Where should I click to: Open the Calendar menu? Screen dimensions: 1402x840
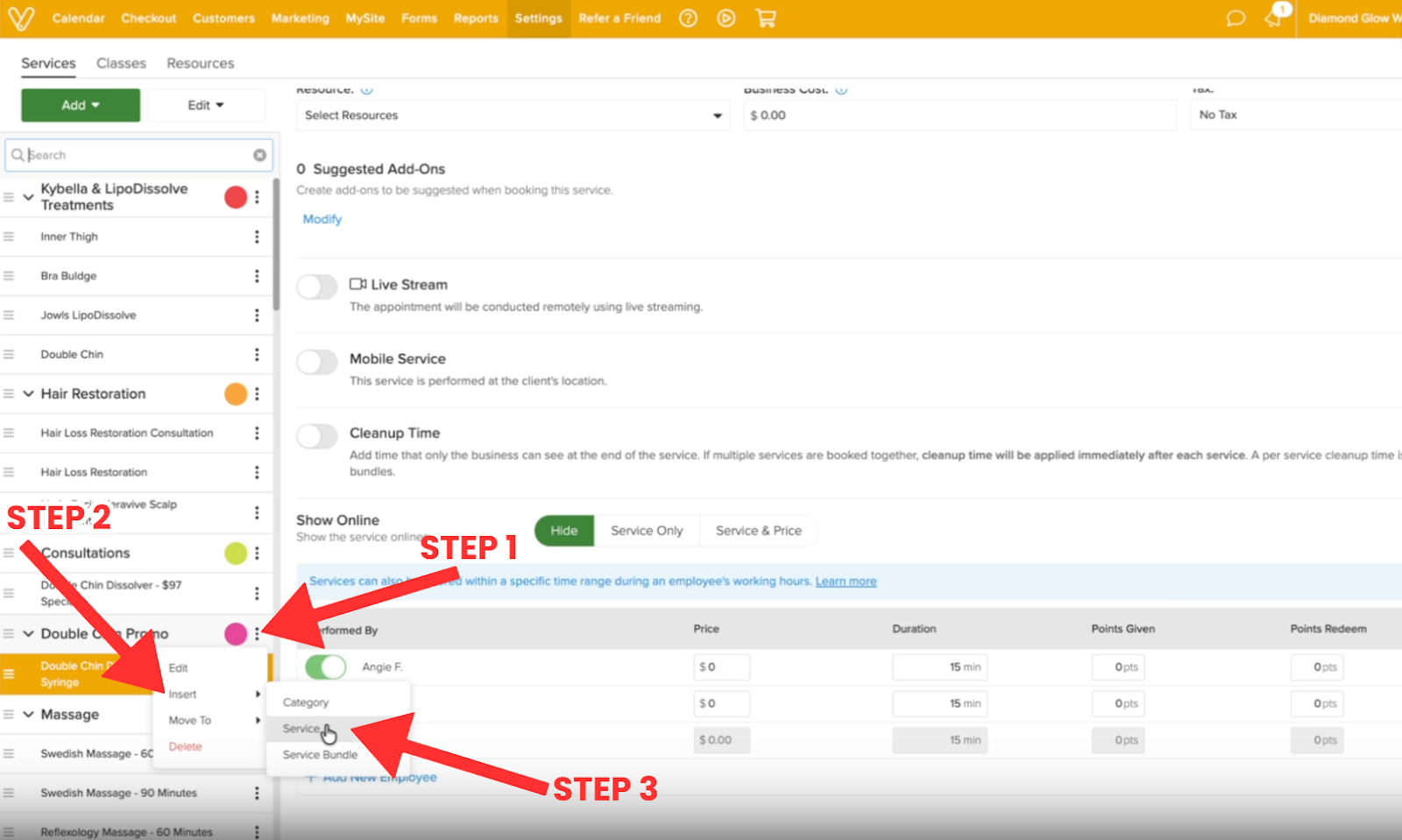[x=78, y=18]
